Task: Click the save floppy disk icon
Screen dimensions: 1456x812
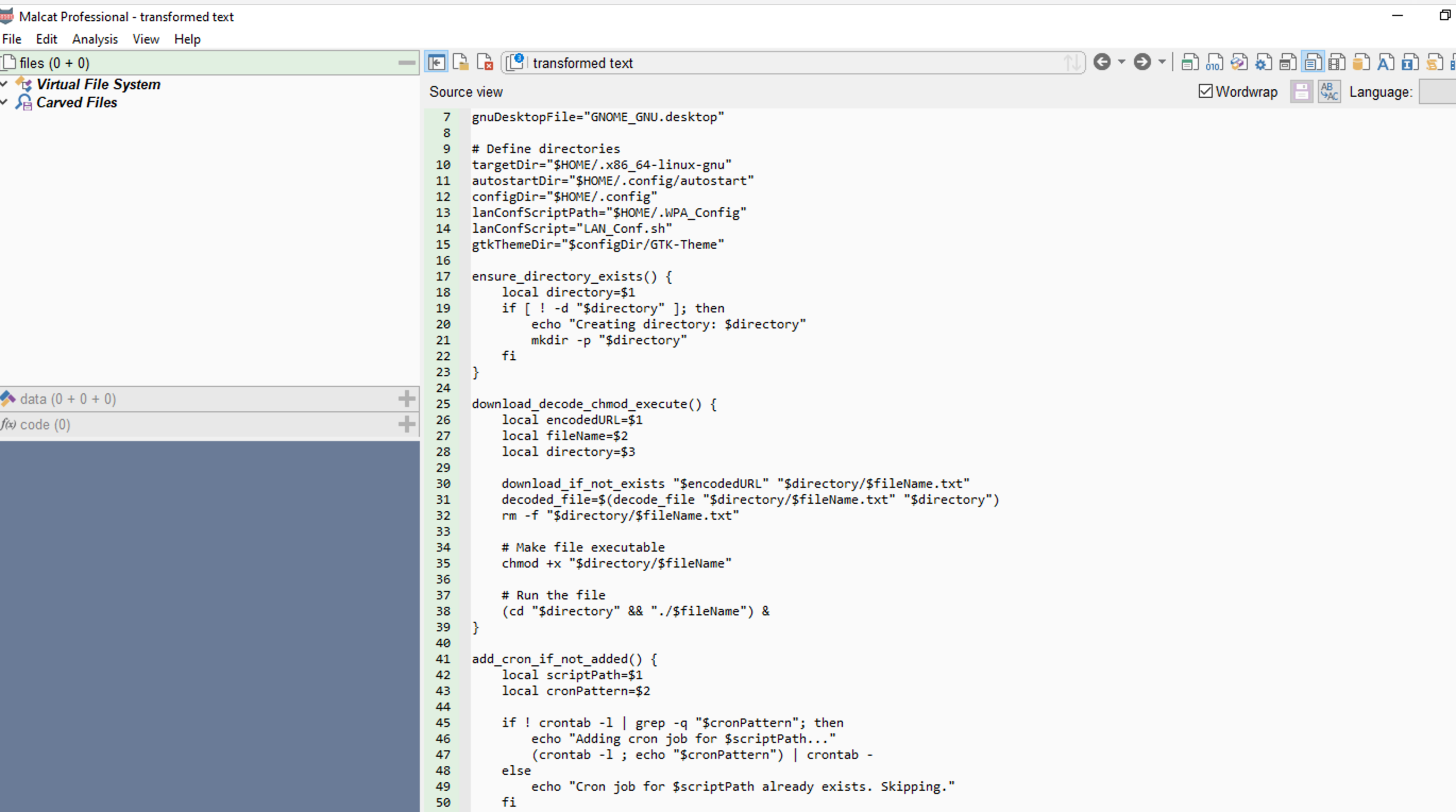Action: (x=1301, y=91)
